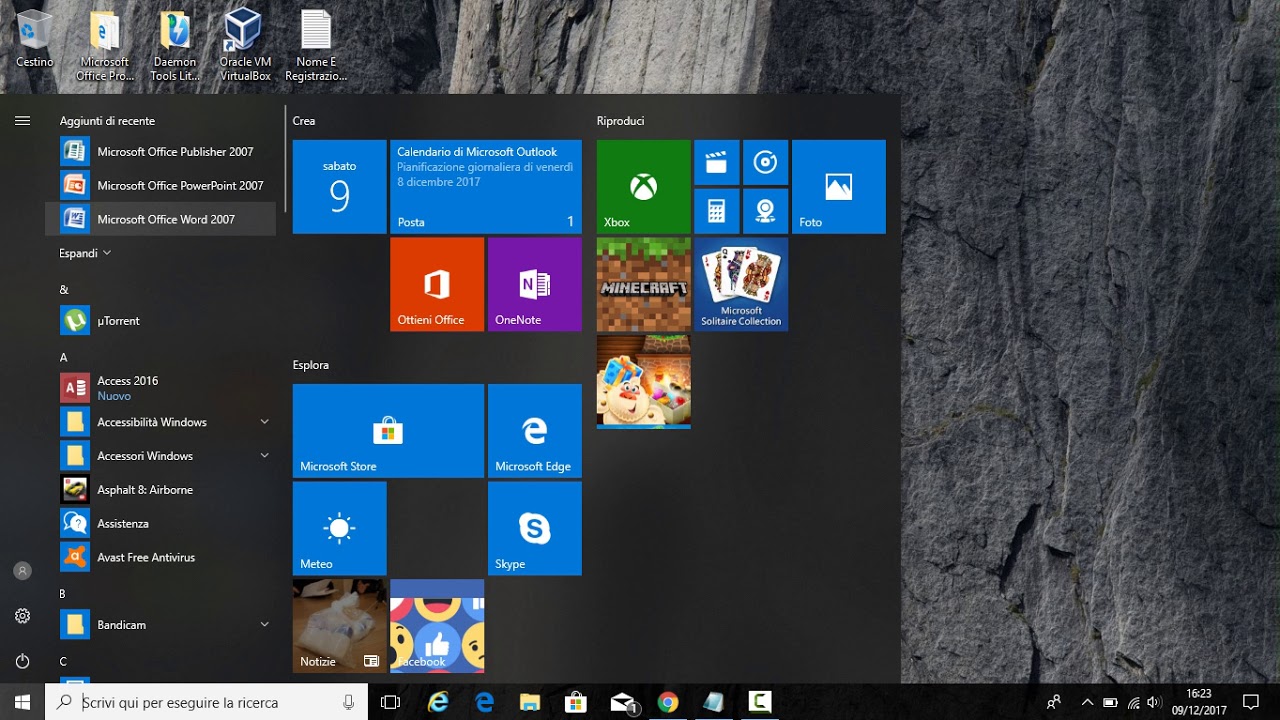This screenshot has height=720, width=1280.
Task: Expand the Start menu hamburger button
Action: (x=22, y=121)
